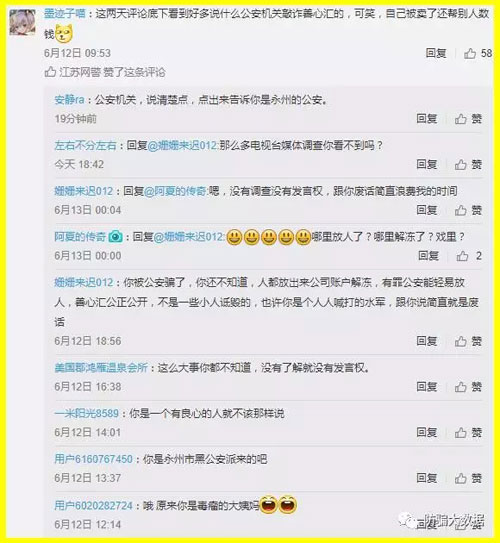Visit 用户6020282724's profile
Image resolution: width=500 pixels, height=543 pixels.
[x=93, y=505]
